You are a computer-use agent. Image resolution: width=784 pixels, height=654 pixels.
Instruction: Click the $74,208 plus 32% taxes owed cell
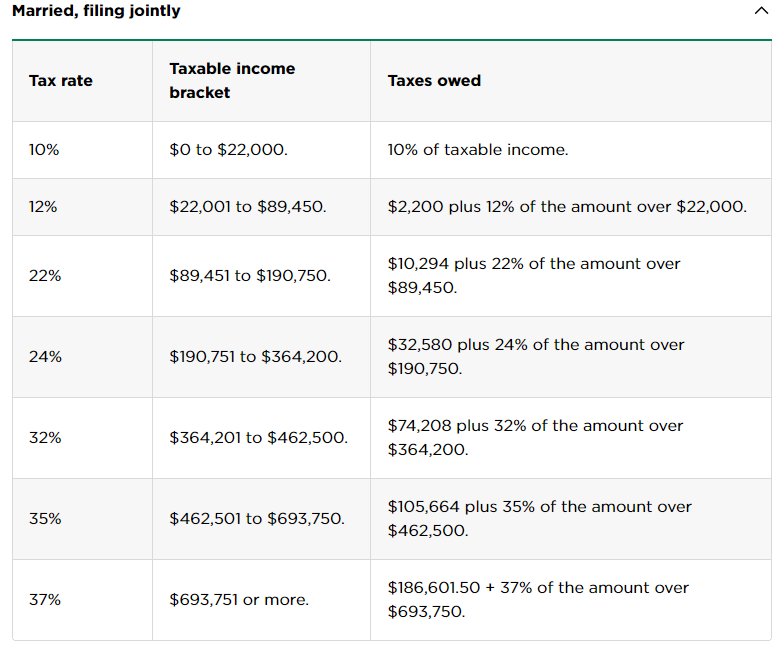tap(571, 438)
